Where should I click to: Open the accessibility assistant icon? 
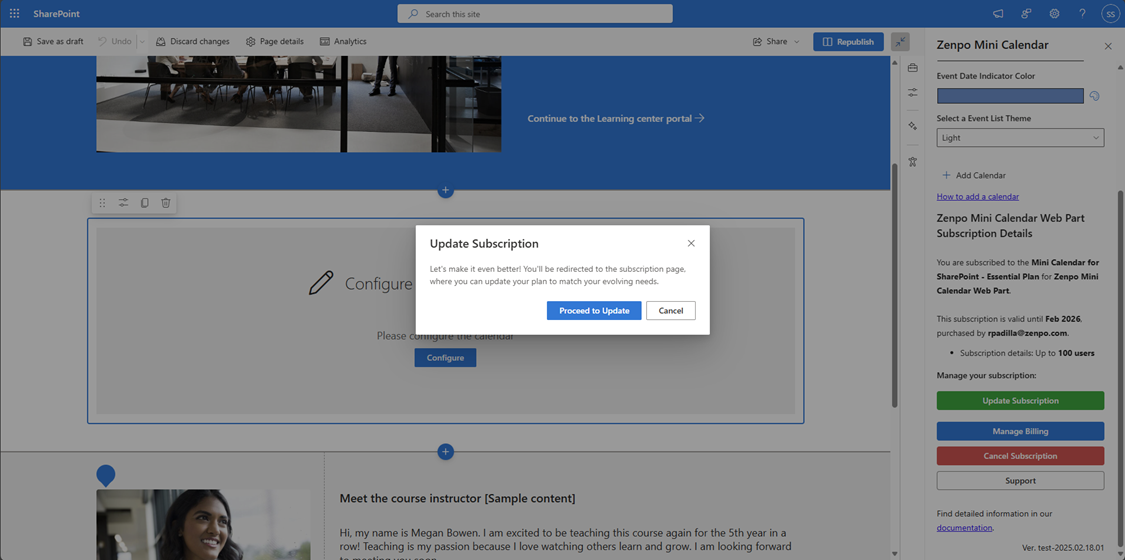912,161
